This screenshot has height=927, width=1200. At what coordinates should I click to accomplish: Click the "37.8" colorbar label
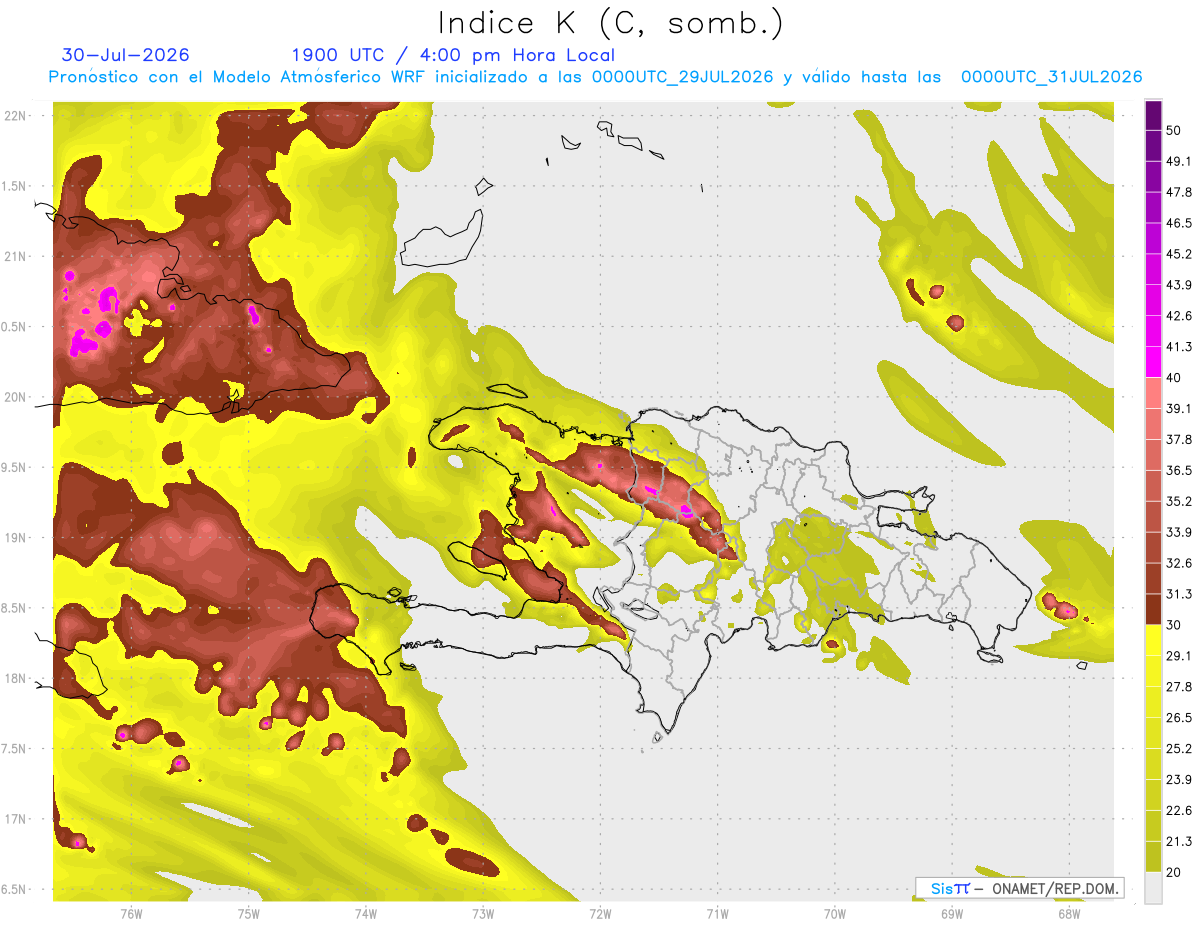coord(1180,439)
